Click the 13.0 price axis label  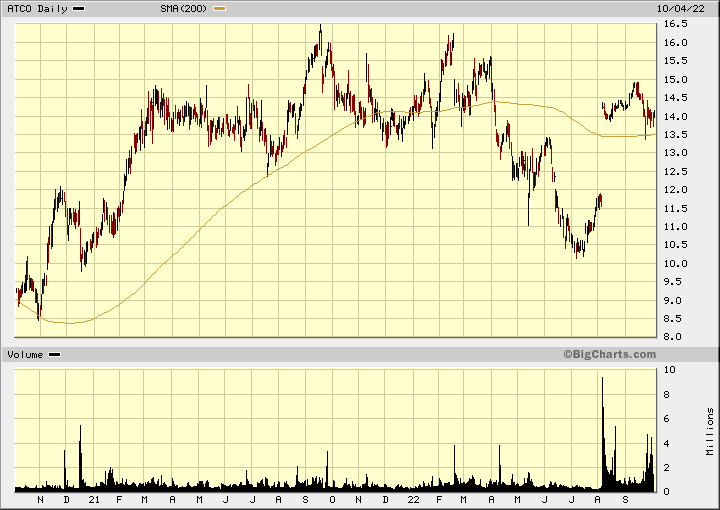(x=676, y=153)
